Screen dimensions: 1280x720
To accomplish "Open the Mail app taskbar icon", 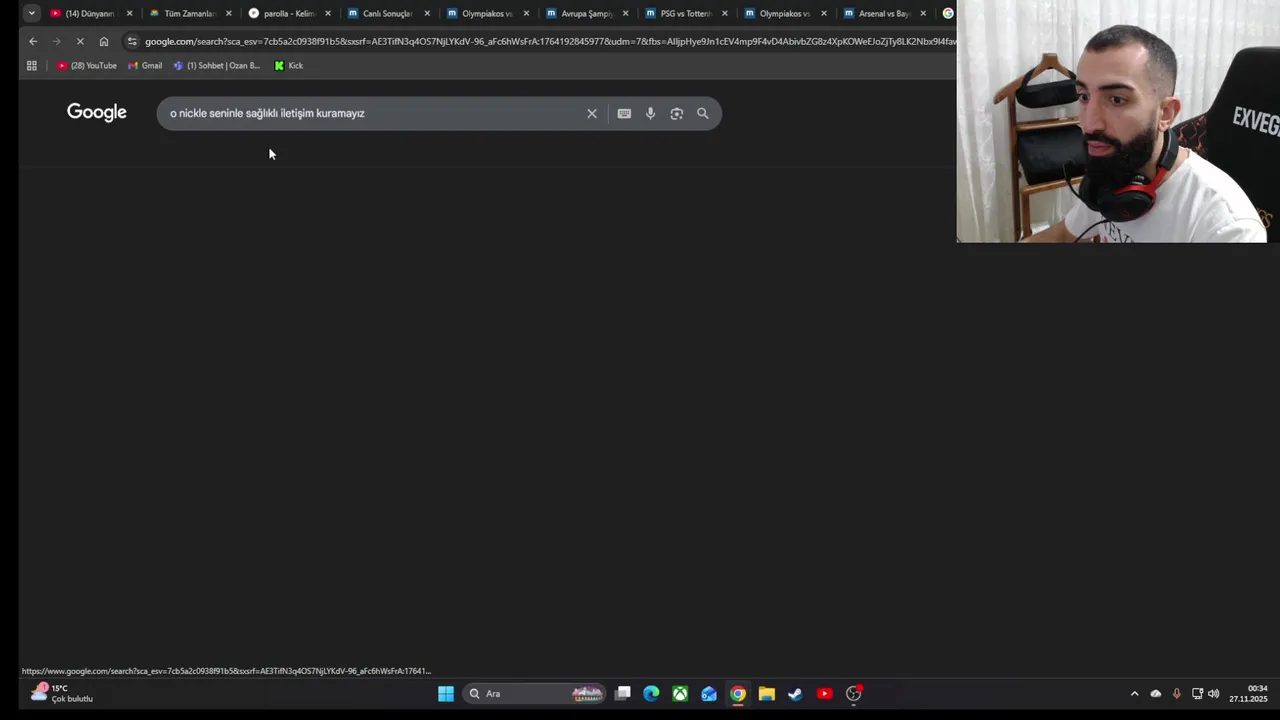I will [709, 694].
